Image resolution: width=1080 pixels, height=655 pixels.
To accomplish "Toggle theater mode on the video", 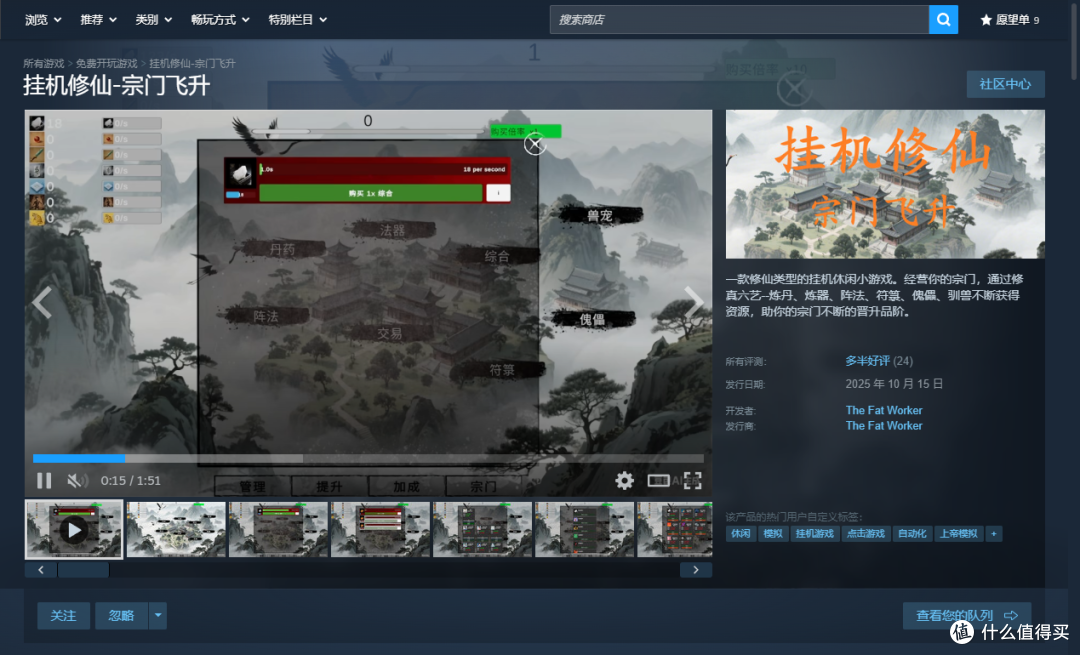I will tap(658, 480).
